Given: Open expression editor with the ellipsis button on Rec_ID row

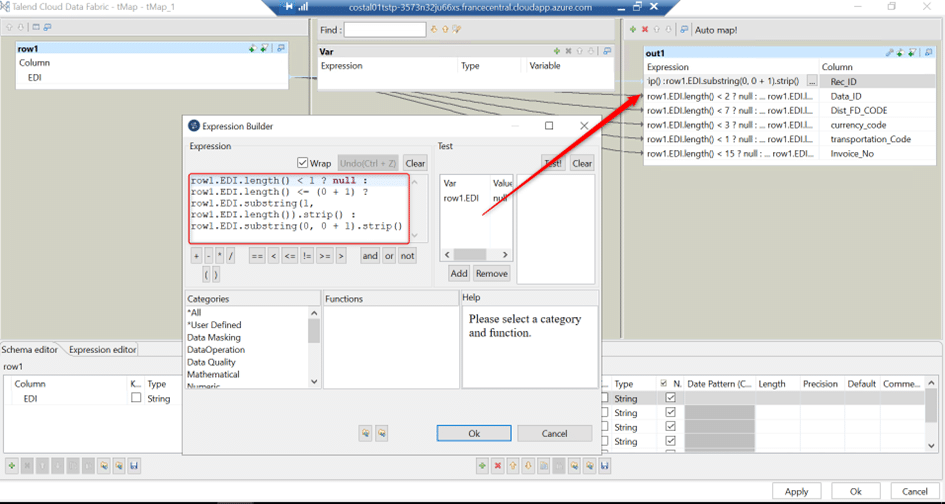Looking at the screenshot, I should click(x=812, y=81).
